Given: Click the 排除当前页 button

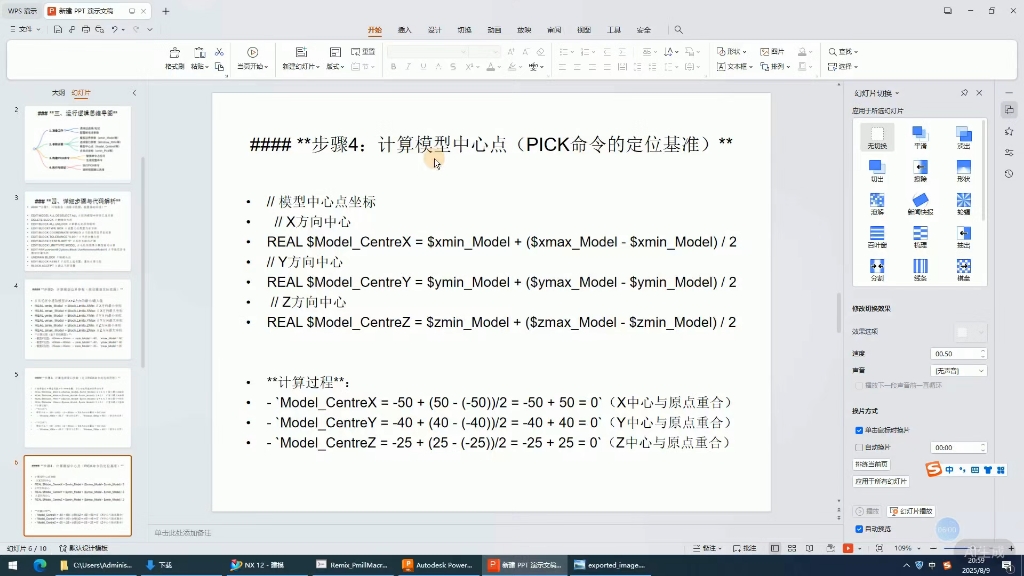Looking at the screenshot, I should [x=871, y=464].
